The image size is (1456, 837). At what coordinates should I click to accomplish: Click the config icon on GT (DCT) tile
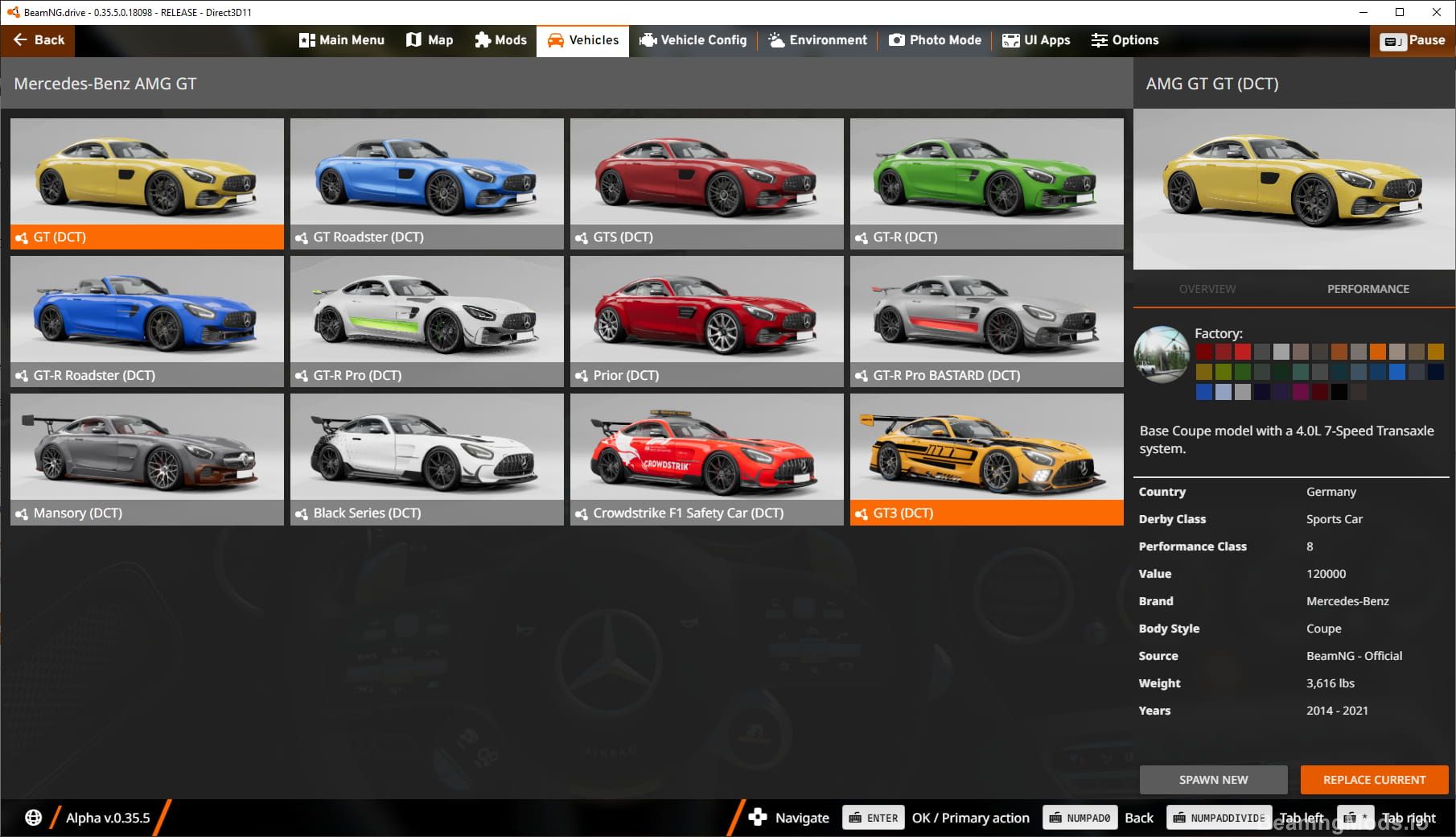point(22,237)
